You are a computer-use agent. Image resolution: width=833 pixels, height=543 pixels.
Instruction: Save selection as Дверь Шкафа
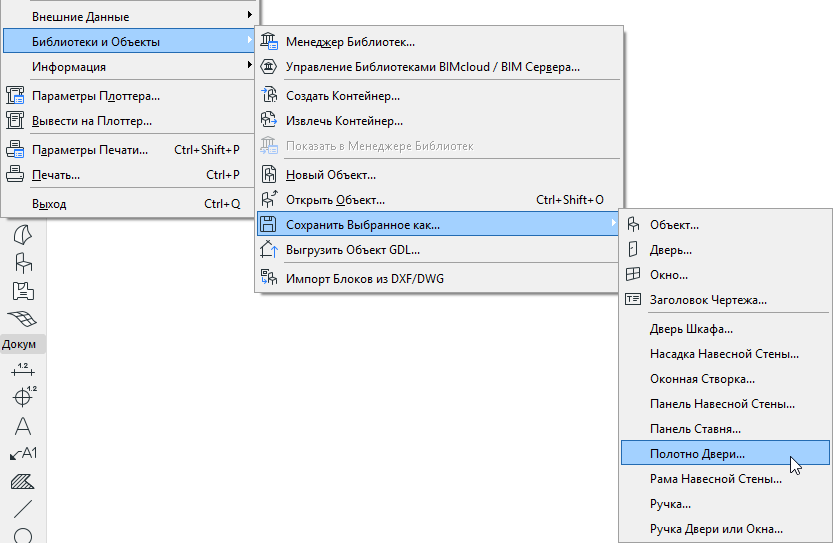pyautogui.click(x=725, y=329)
